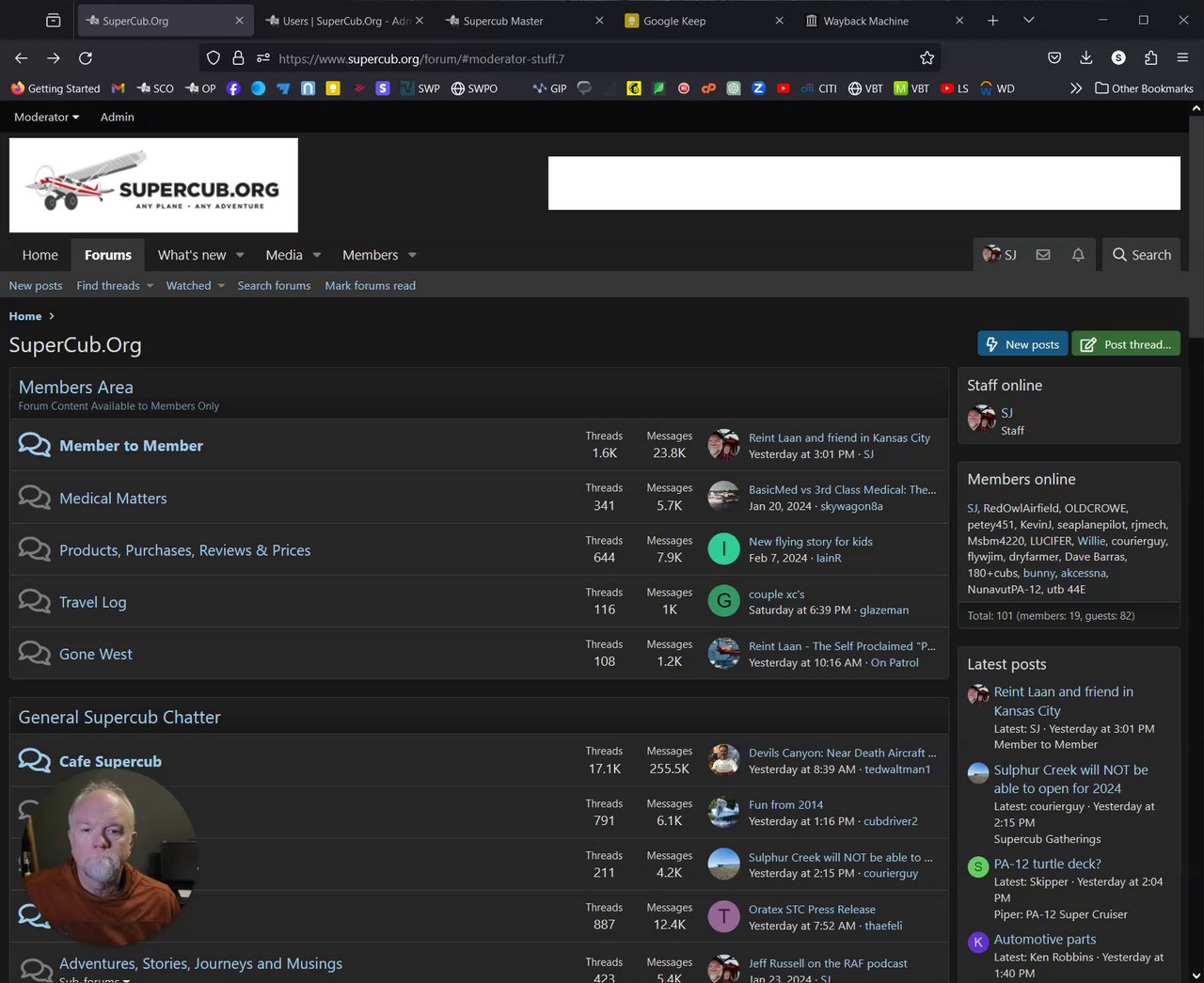Open the Gone West forum
1204x983 pixels.
pos(96,654)
